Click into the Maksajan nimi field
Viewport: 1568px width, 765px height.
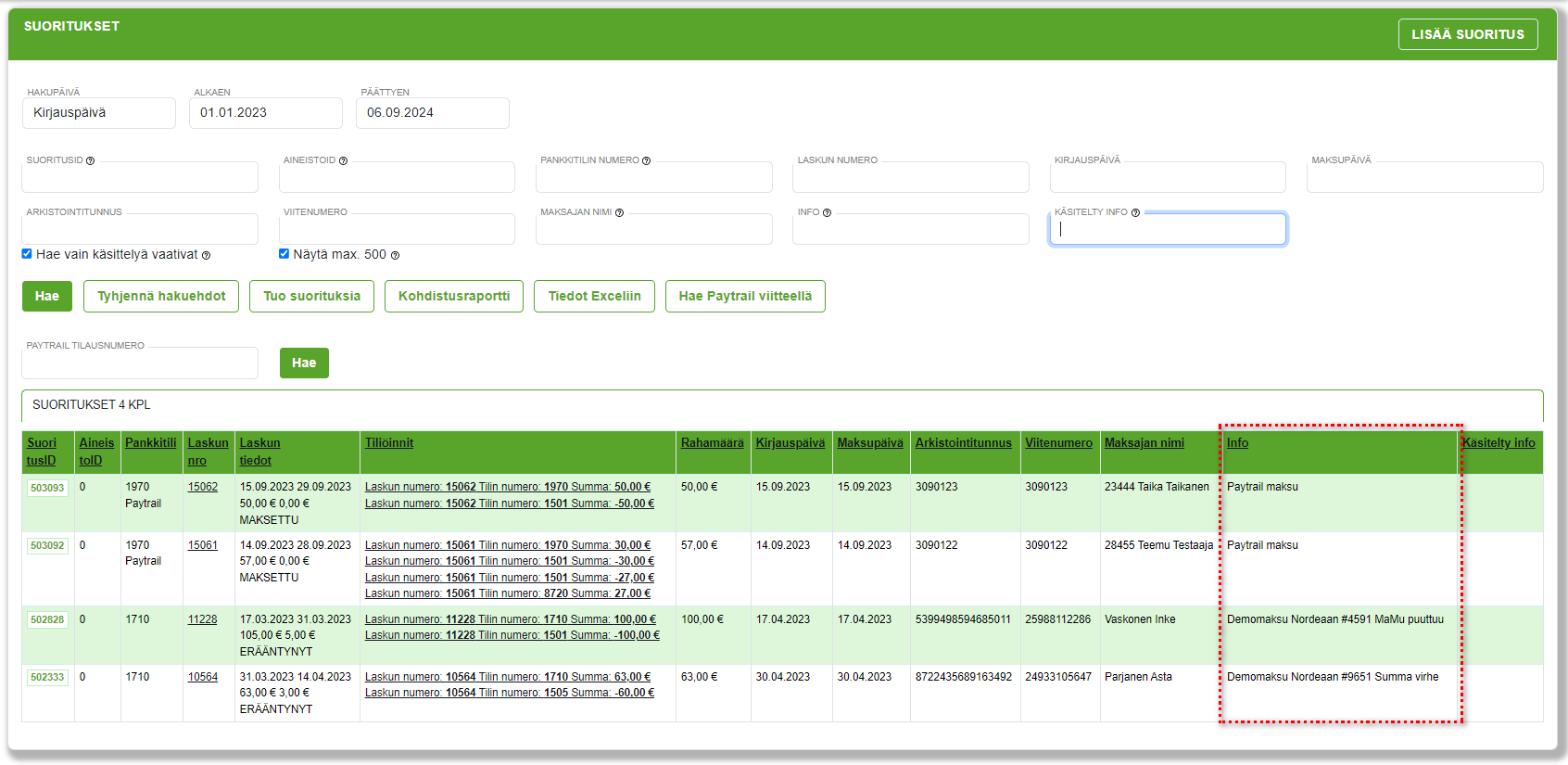pos(654,229)
